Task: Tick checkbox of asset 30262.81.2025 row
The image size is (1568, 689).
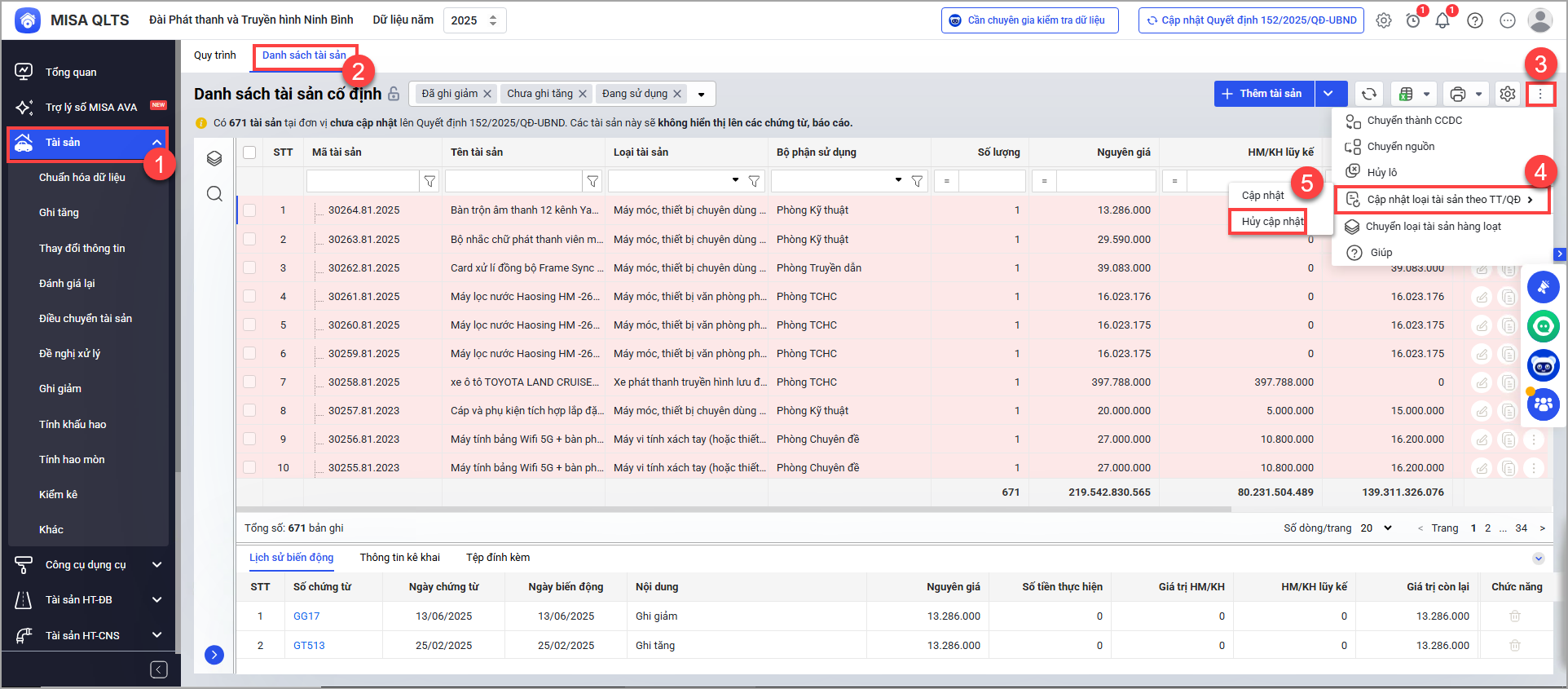Action: coord(249,267)
